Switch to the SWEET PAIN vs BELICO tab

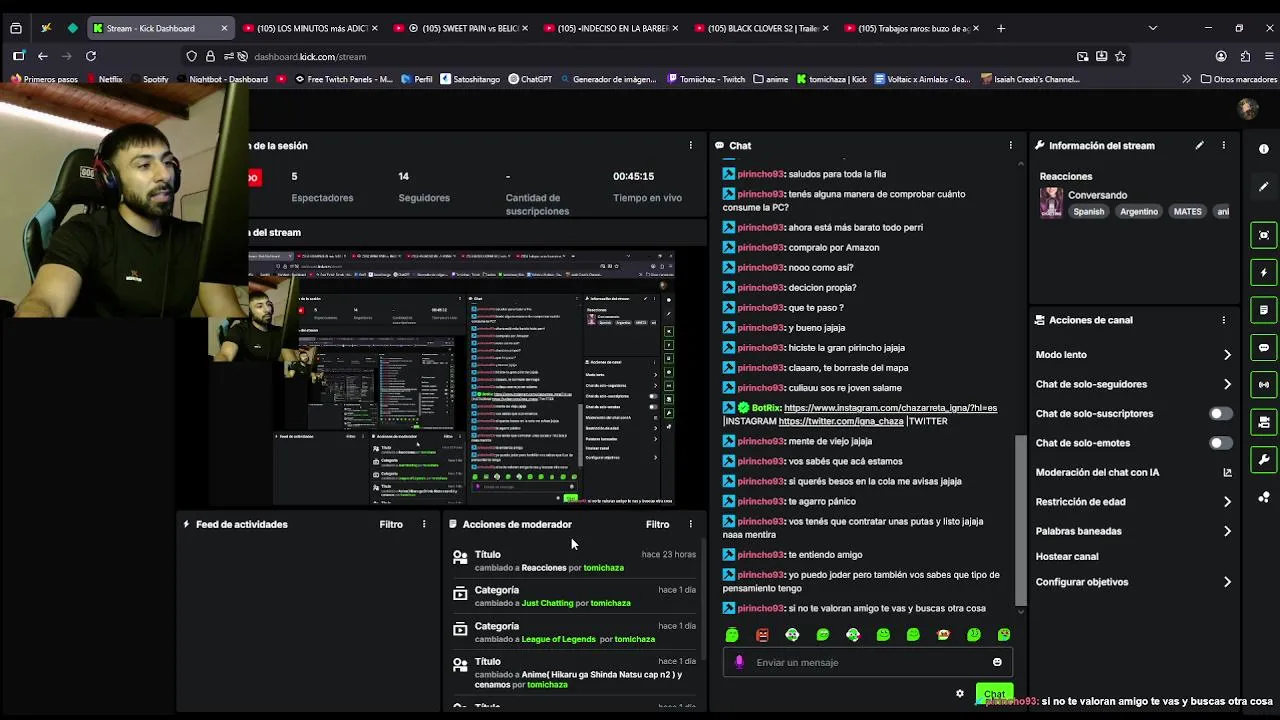(x=461, y=28)
